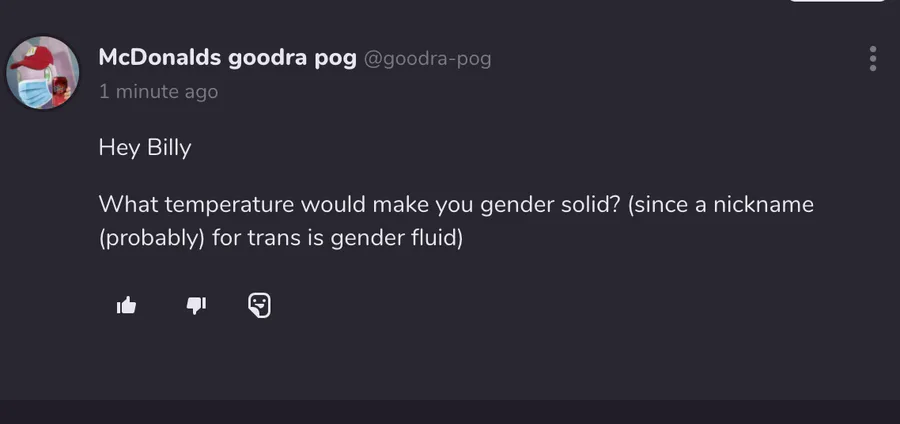Click the "Hey Billy" greeting line

[x=144, y=149]
